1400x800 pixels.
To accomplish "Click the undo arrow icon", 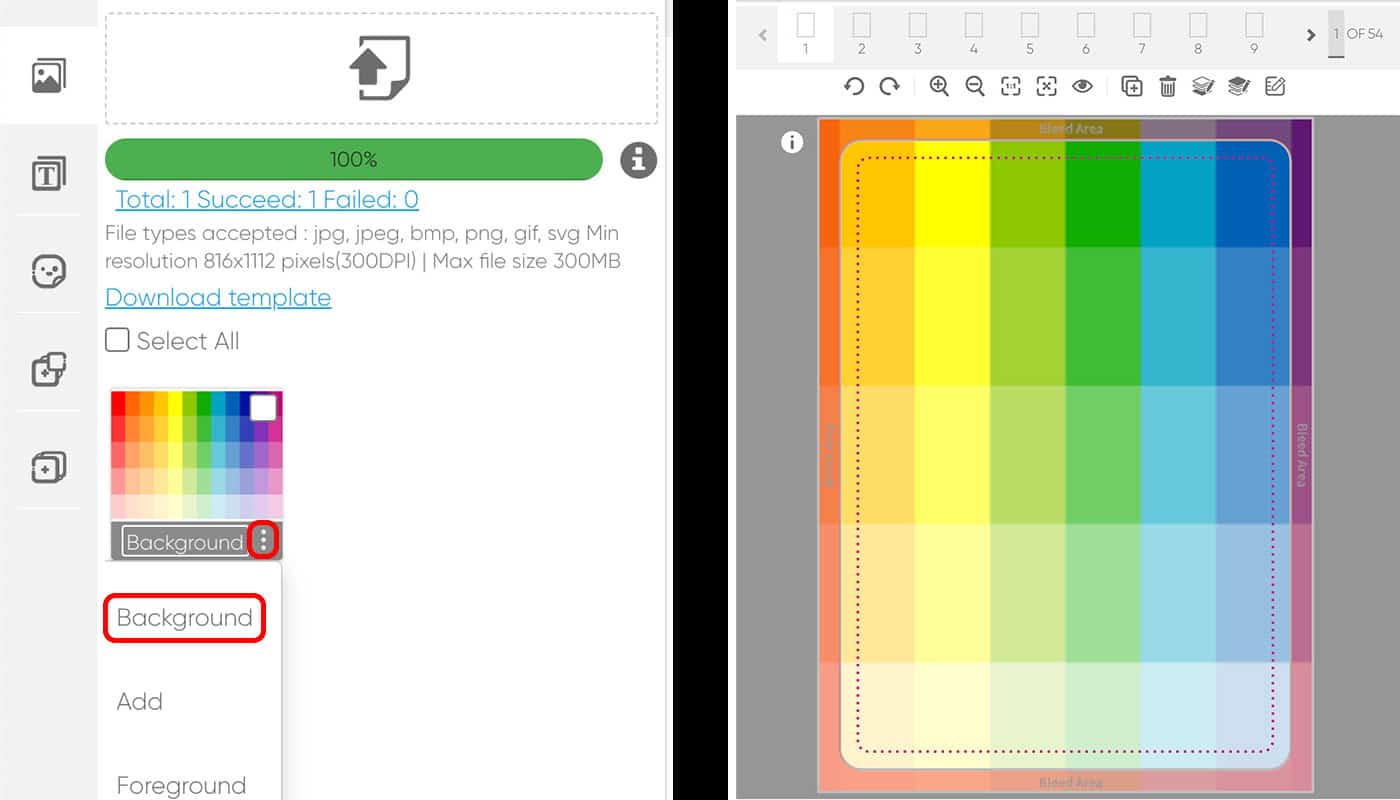I will (853, 87).
